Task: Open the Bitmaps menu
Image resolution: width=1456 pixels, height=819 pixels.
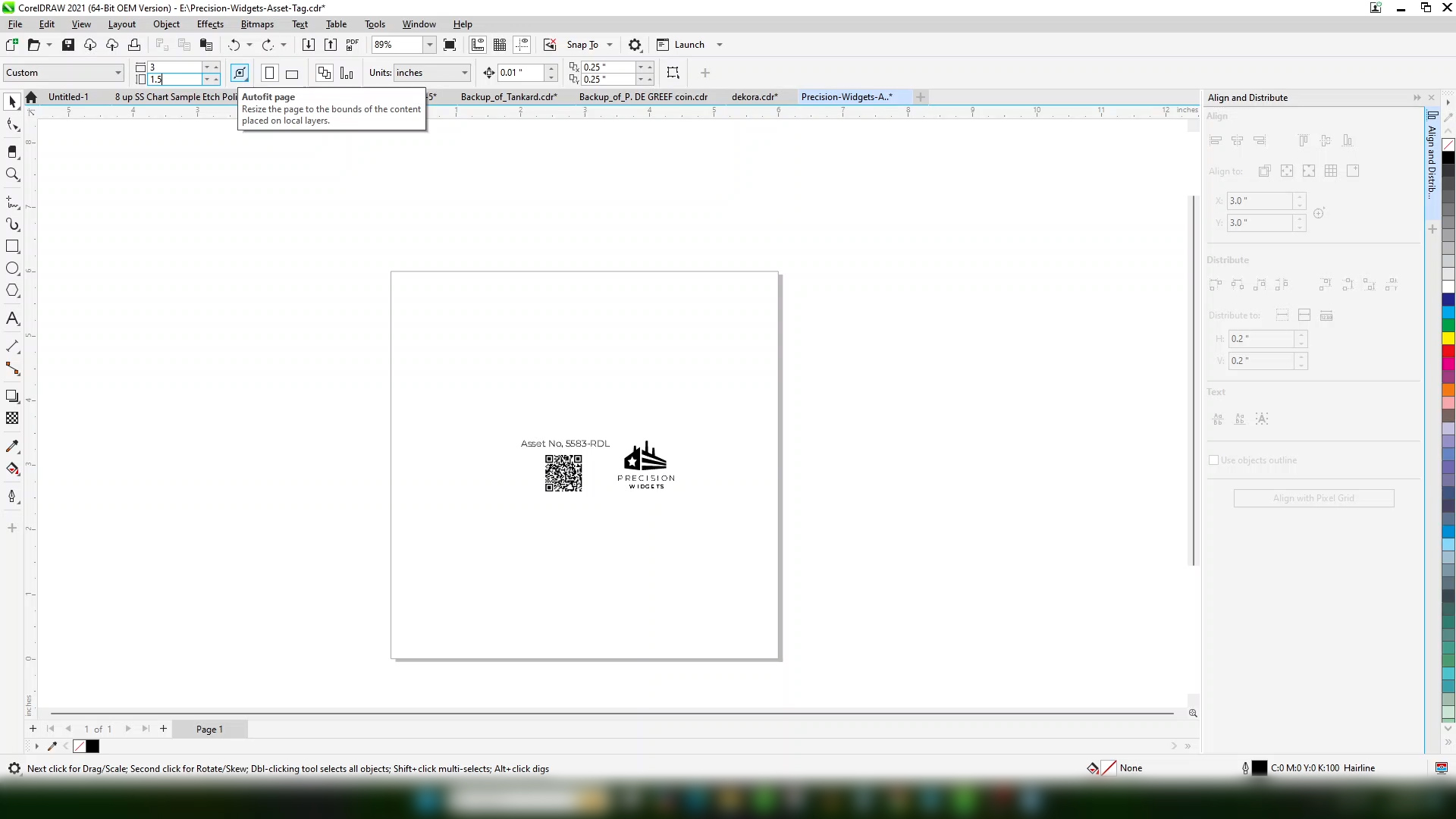Action: [x=257, y=24]
